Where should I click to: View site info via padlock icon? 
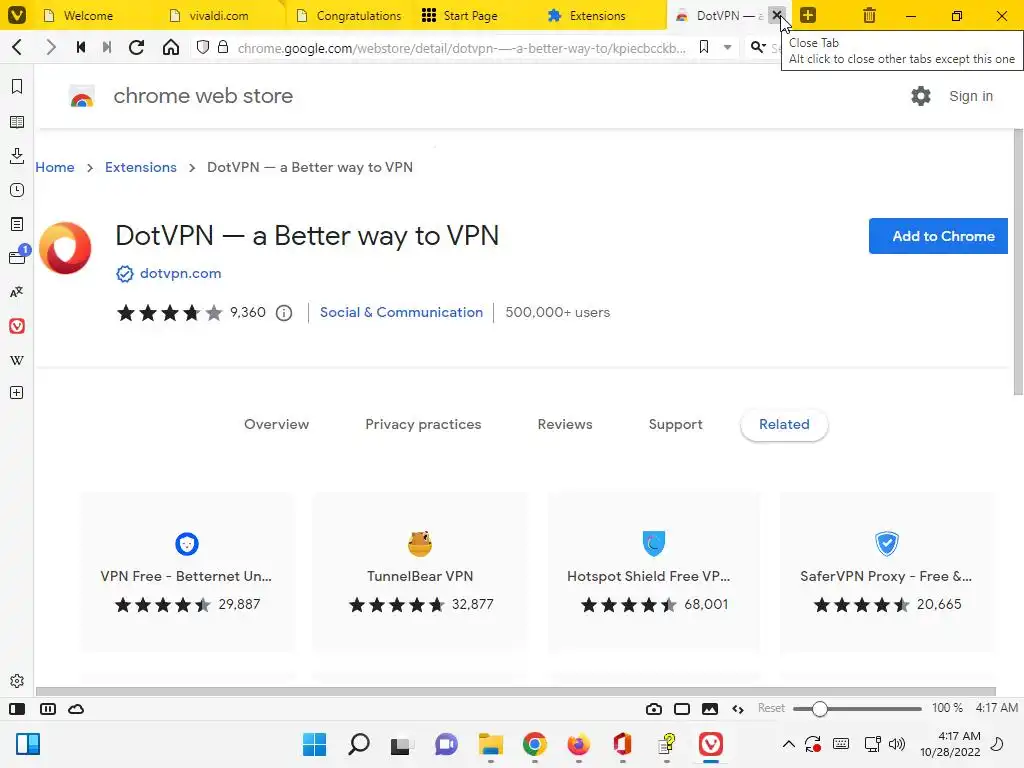coord(223,47)
